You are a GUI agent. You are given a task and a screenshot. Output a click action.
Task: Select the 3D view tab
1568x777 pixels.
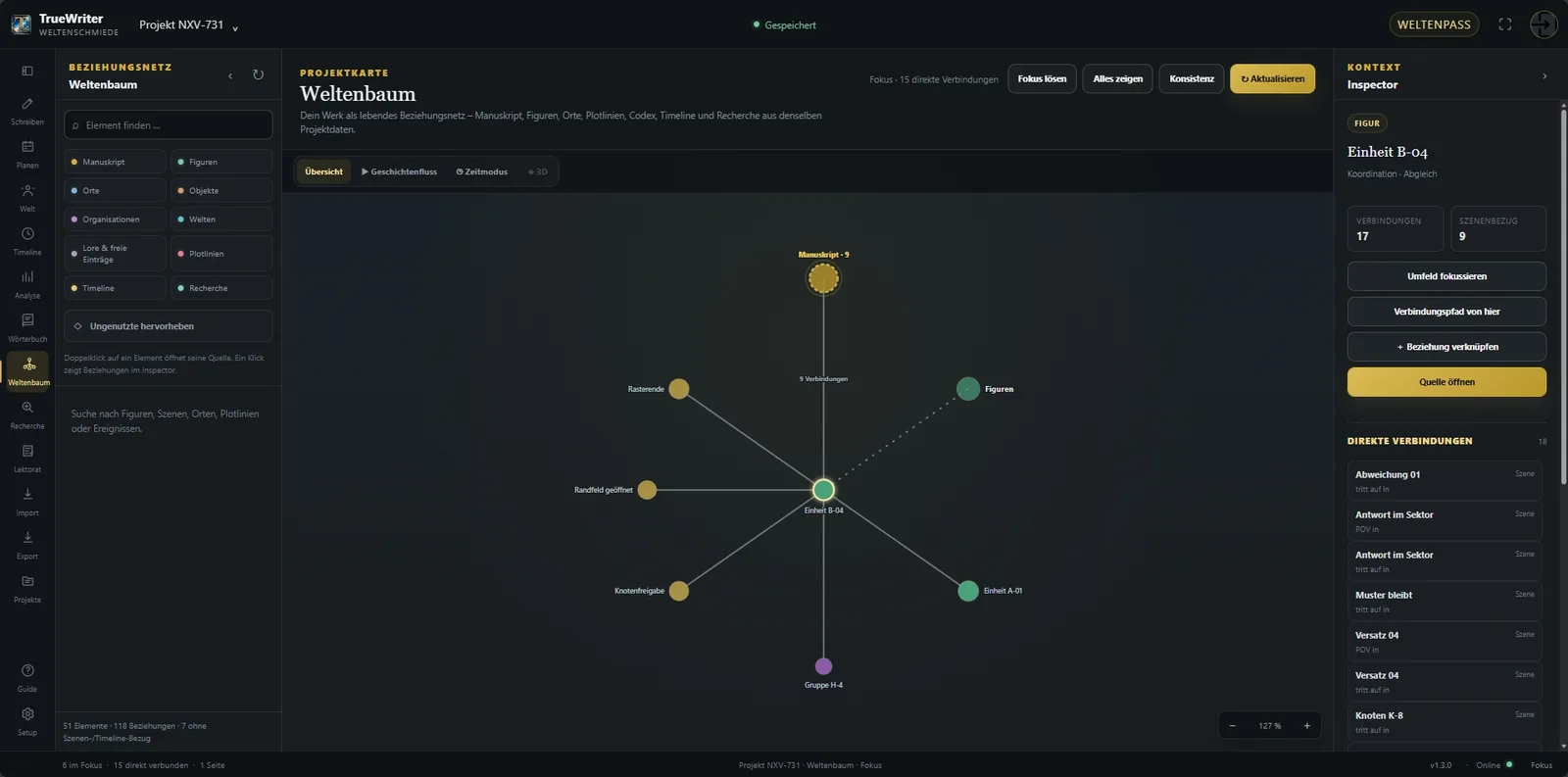pyautogui.click(x=538, y=171)
